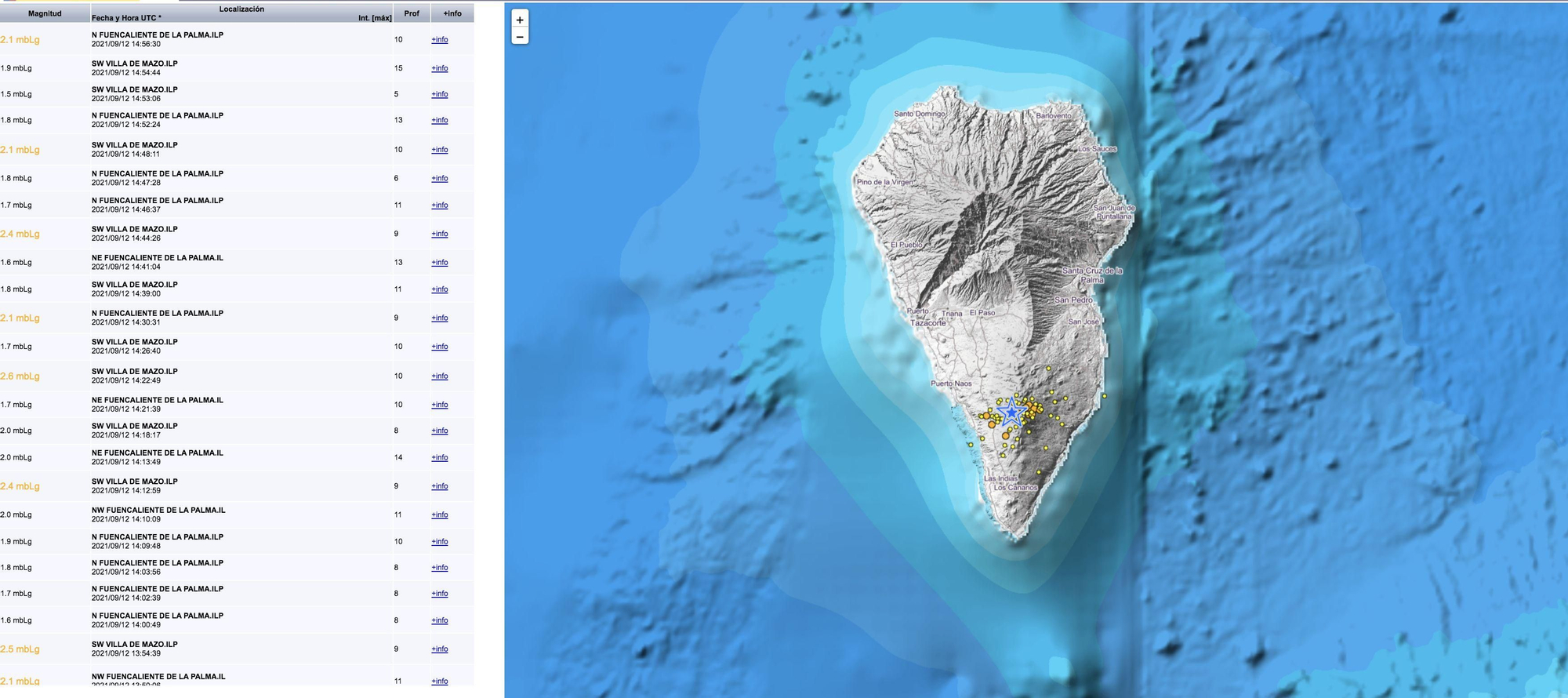Select the 2.5 mbLg magnitude value
The height and width of the screenshot is (698, 1568).
(20, 649)
